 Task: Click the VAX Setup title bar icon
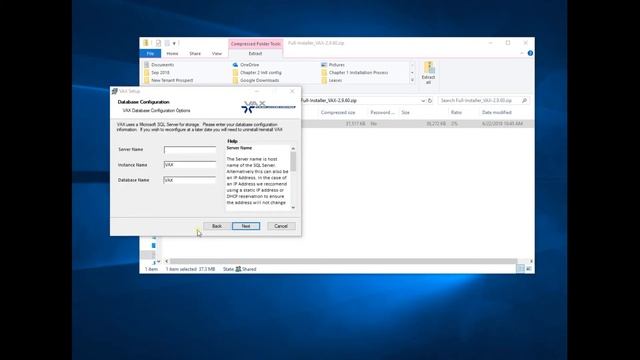click(x=115, y=91)
